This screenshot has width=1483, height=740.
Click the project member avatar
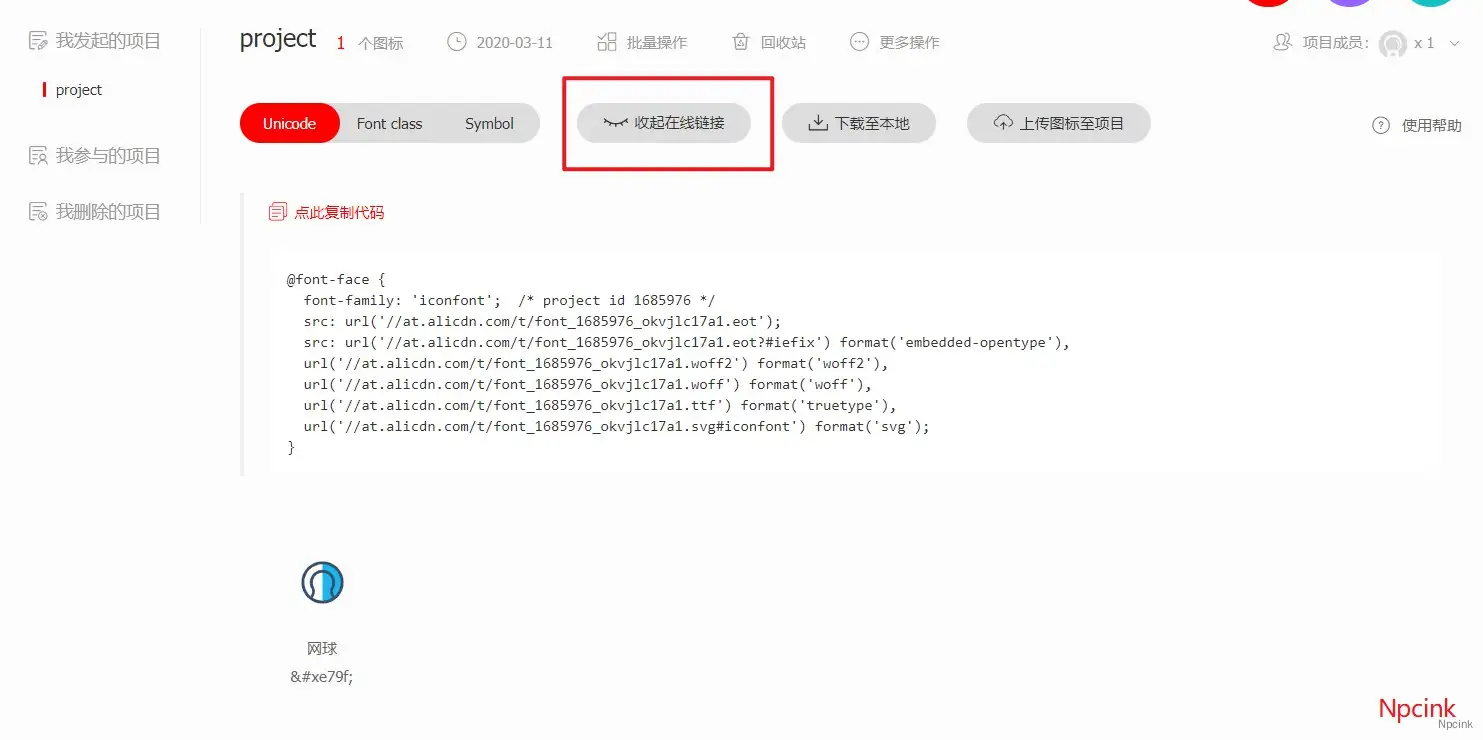1393,44
